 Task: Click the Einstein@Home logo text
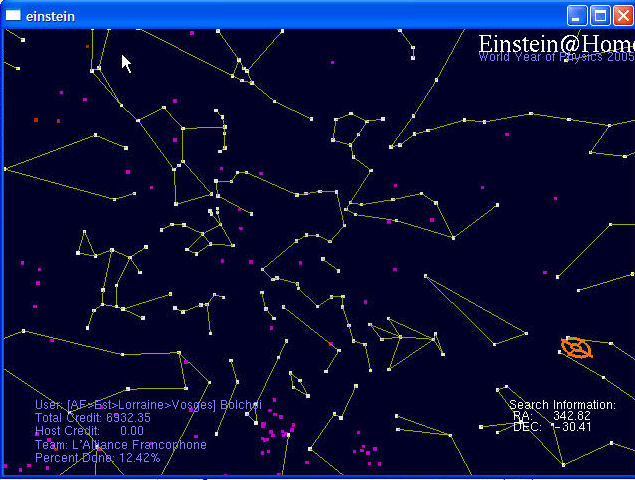pyautogui.click(x=555, y=43)
